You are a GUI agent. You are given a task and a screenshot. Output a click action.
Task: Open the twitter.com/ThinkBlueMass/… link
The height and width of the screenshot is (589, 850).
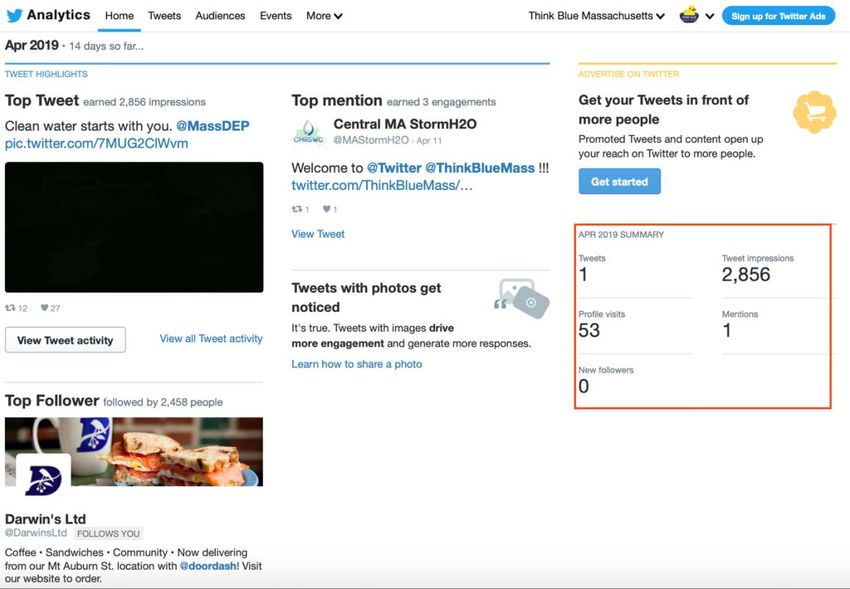(x=382, y=185)
